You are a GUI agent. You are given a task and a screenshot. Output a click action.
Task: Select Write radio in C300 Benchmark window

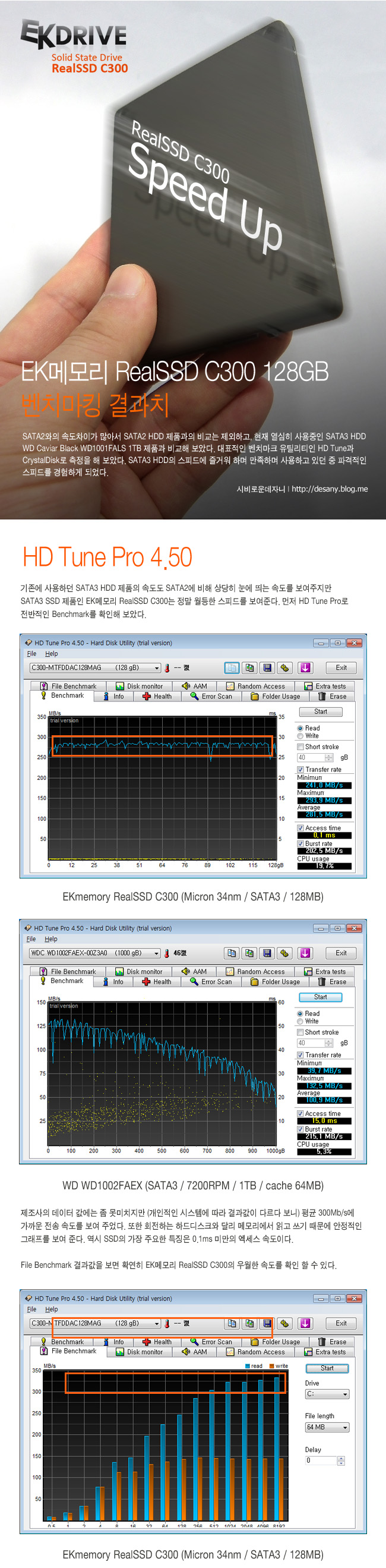[300, 736]
